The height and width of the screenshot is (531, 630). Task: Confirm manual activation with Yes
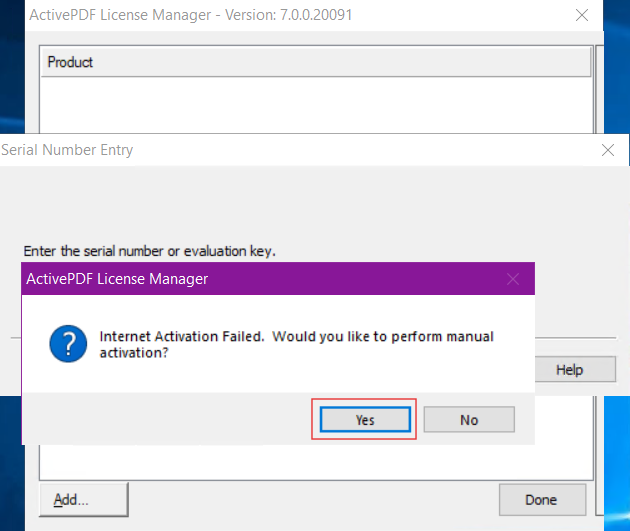click(365, 419)
